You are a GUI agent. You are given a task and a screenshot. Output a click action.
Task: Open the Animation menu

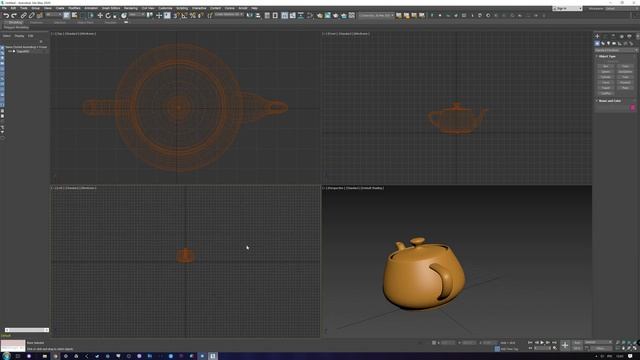(91, 8)
